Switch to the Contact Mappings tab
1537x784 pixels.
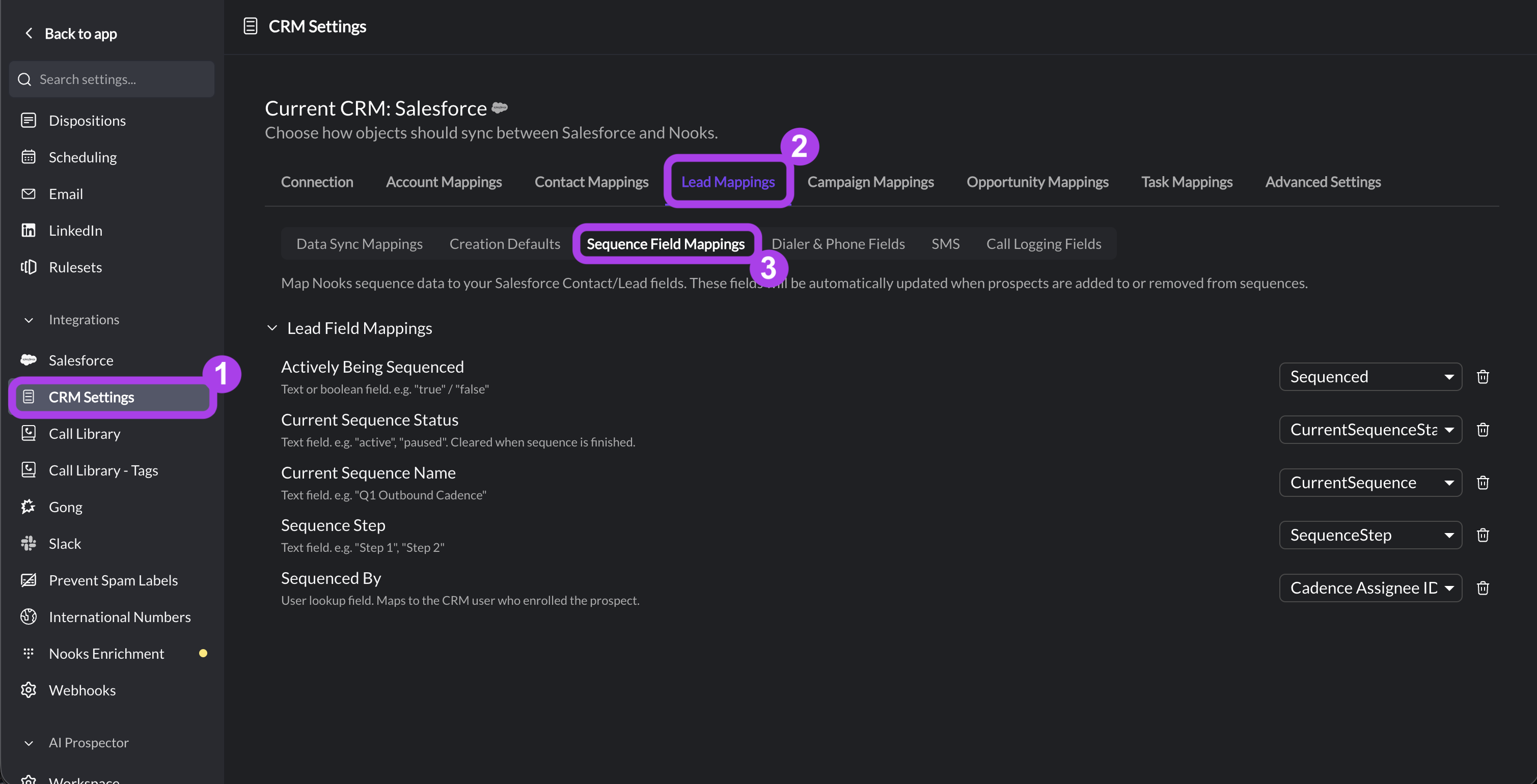591,182
